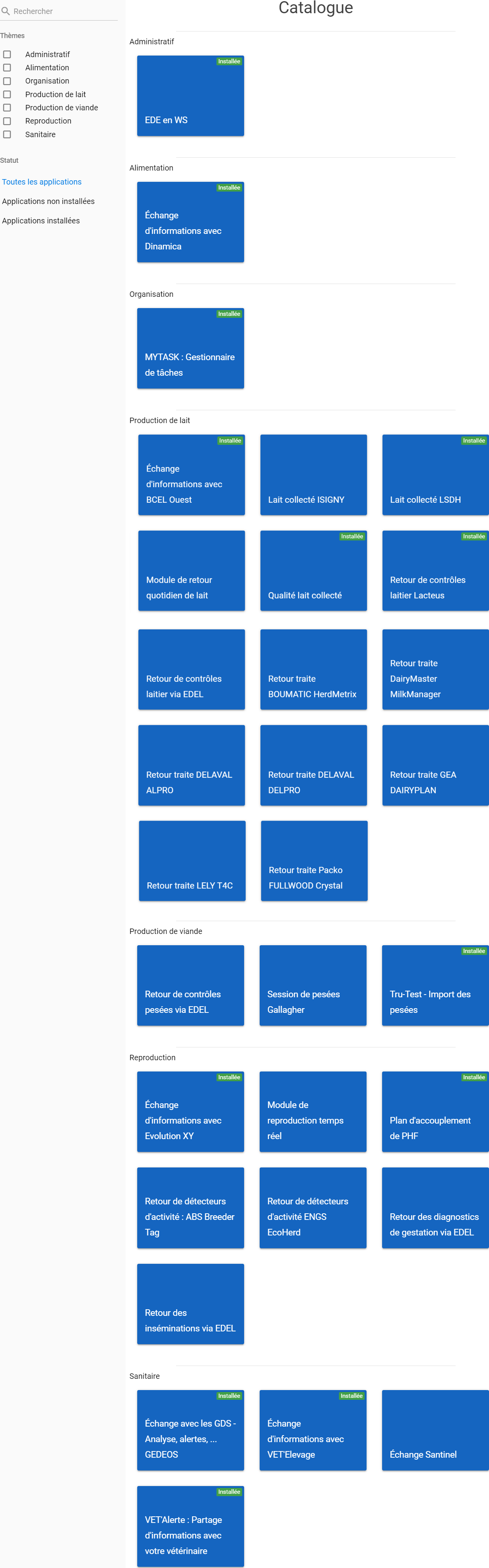This screenshot has height=1568, width=489.
Task: Open the Échange Santinel card
Action: point(435,1430)
